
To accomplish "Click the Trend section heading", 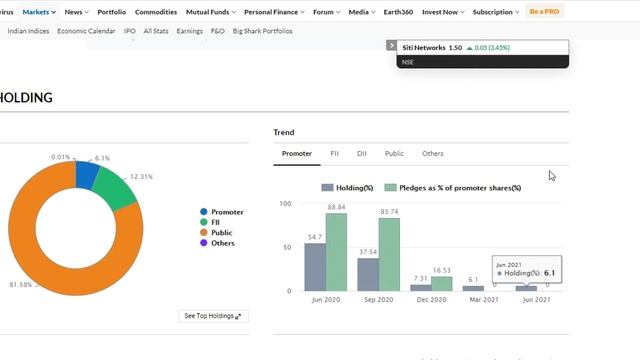I will pos(284,132).
